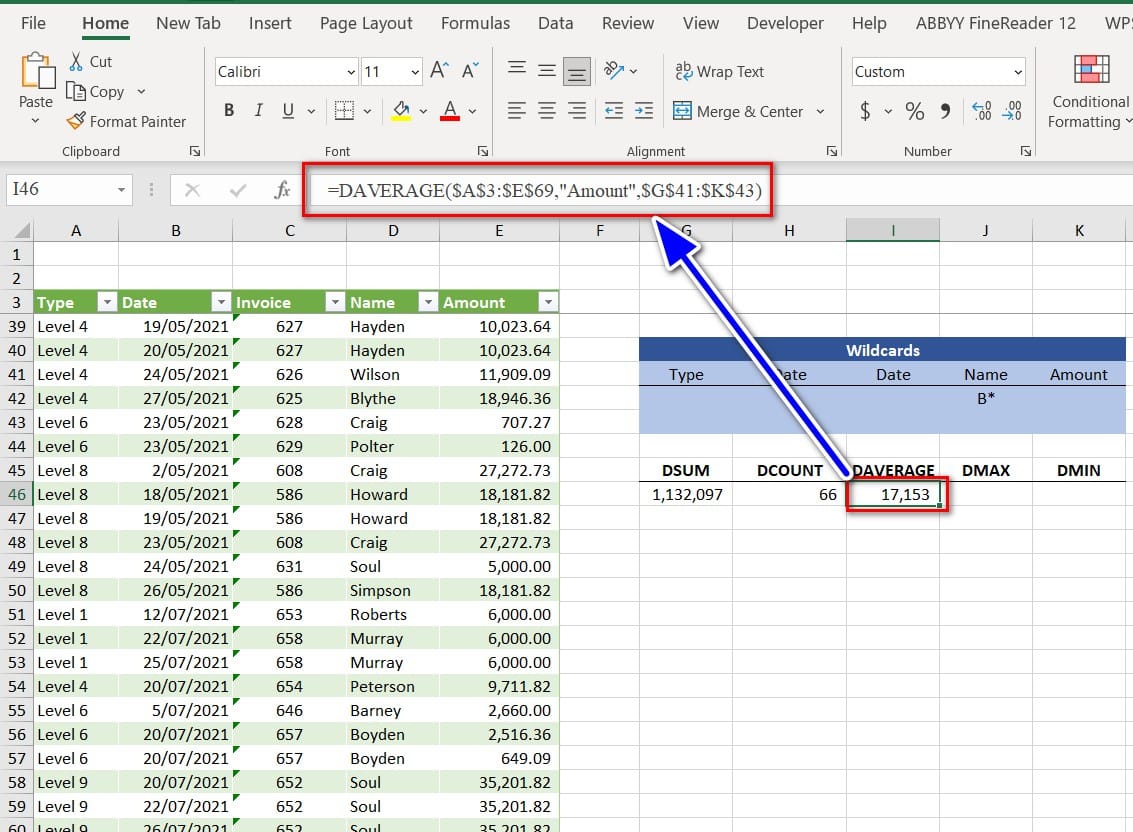Screen dimensions: 1133x832
Task: Toggle Italic formatting
Action: click(x=259, y=111)
